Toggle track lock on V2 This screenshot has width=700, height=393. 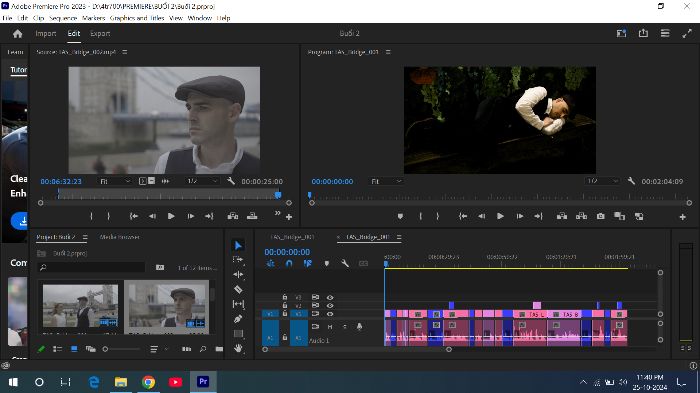pyautogui.click(x=284, y=305)
